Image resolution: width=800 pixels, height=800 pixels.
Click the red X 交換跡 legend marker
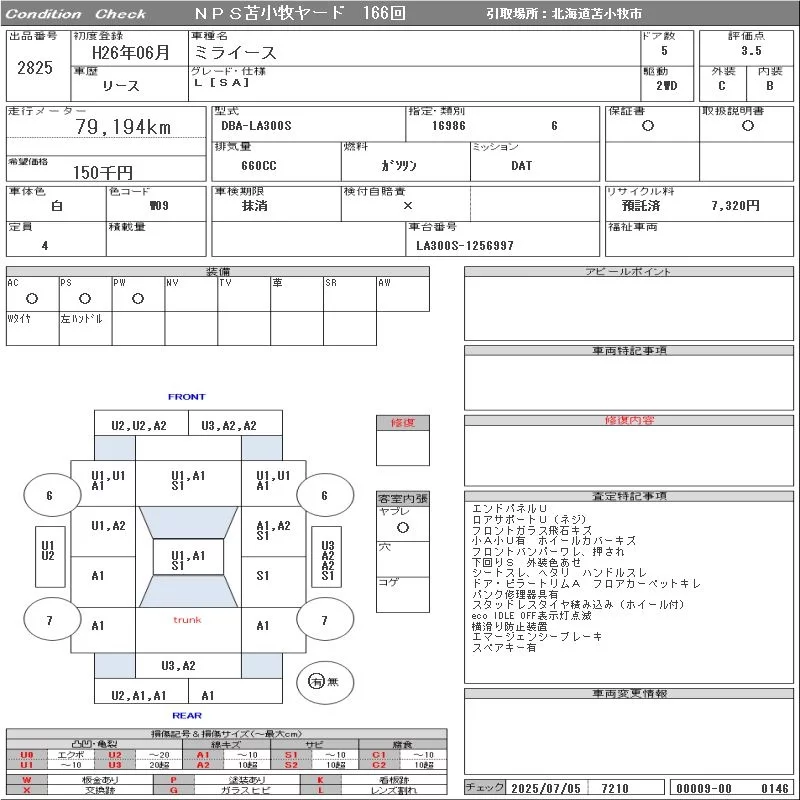[x=27, y=790]
